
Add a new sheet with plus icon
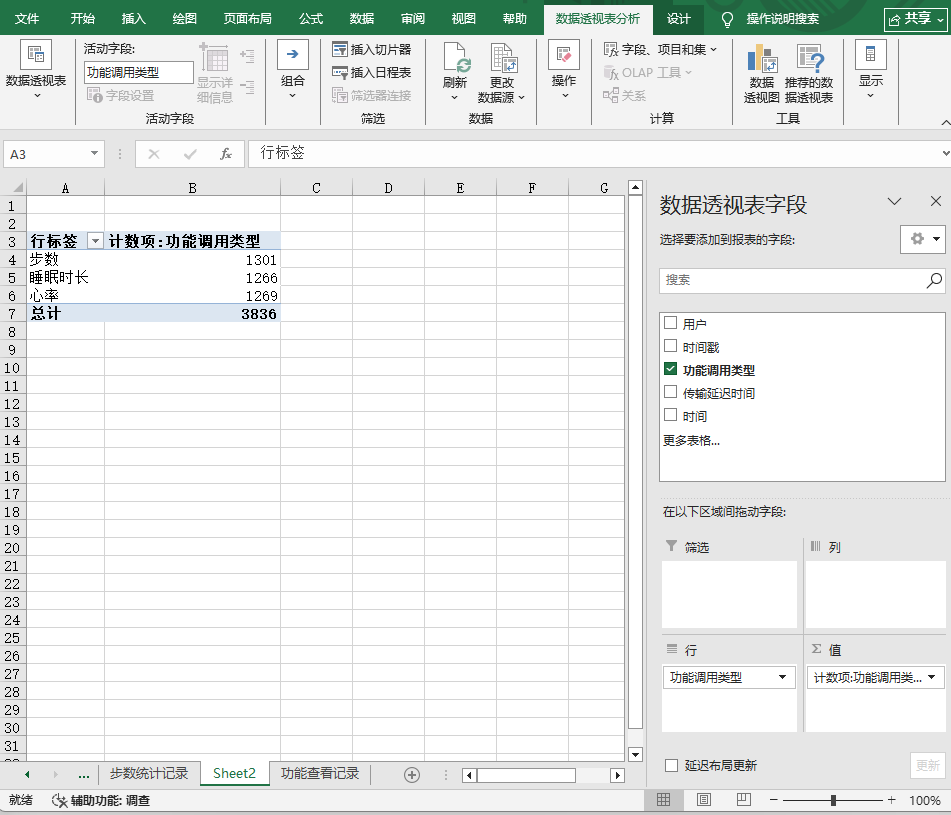pyautogui.click(x=412, y=774)
